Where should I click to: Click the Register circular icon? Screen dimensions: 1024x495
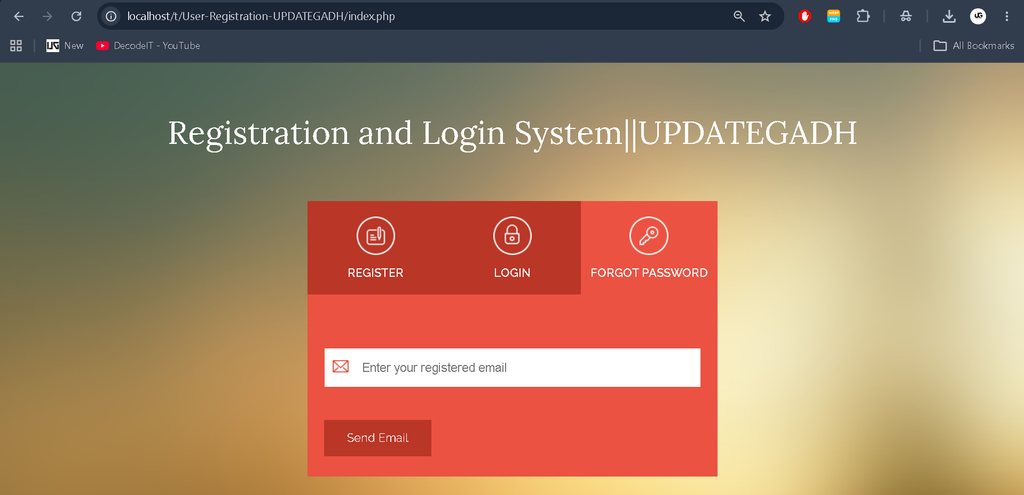(376, 235)
